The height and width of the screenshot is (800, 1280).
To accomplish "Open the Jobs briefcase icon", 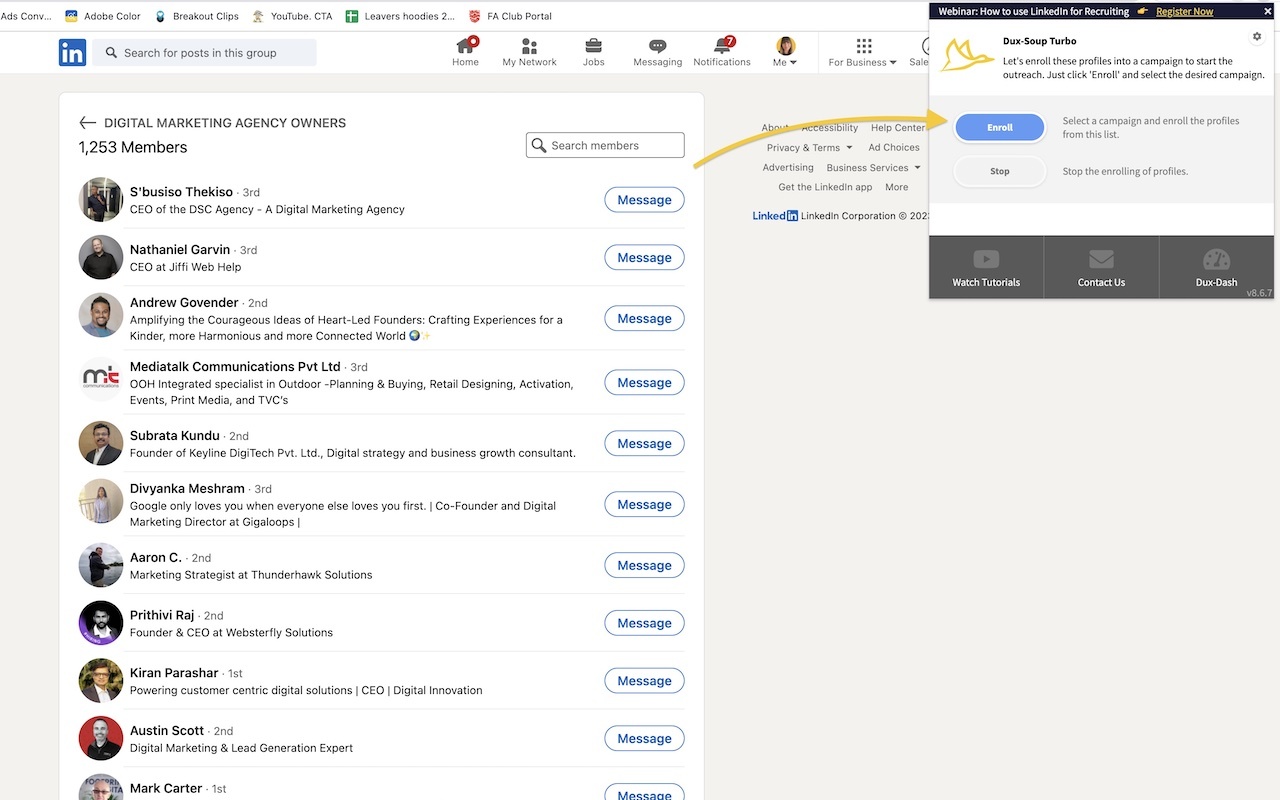I will [x=594, y=52].
